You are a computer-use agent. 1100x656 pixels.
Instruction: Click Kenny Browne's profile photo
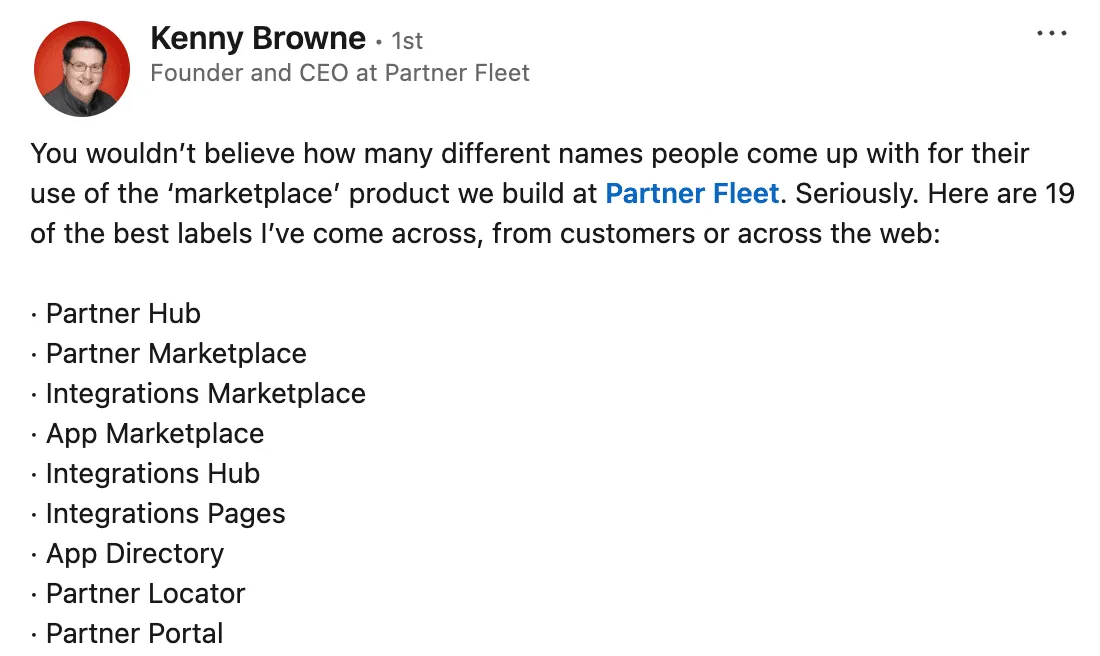[x=82, y=69]
